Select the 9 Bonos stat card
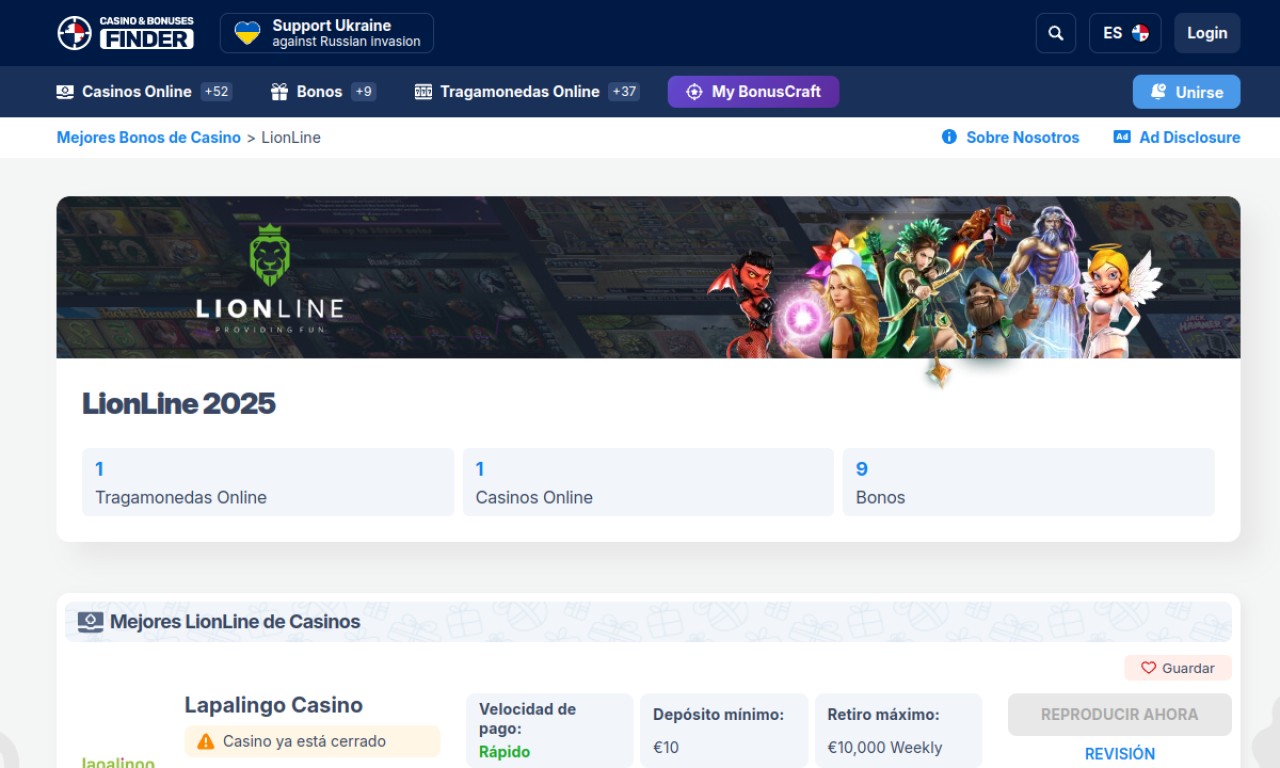 tap(1028, 482)
